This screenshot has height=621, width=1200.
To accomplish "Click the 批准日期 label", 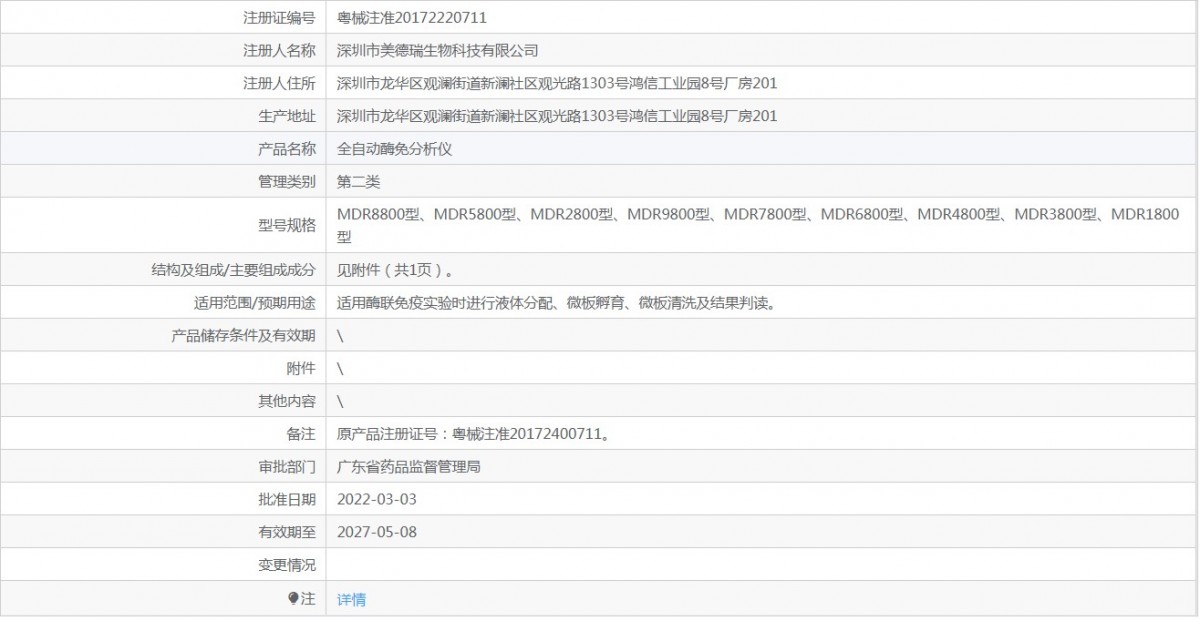I will (287, 499).
